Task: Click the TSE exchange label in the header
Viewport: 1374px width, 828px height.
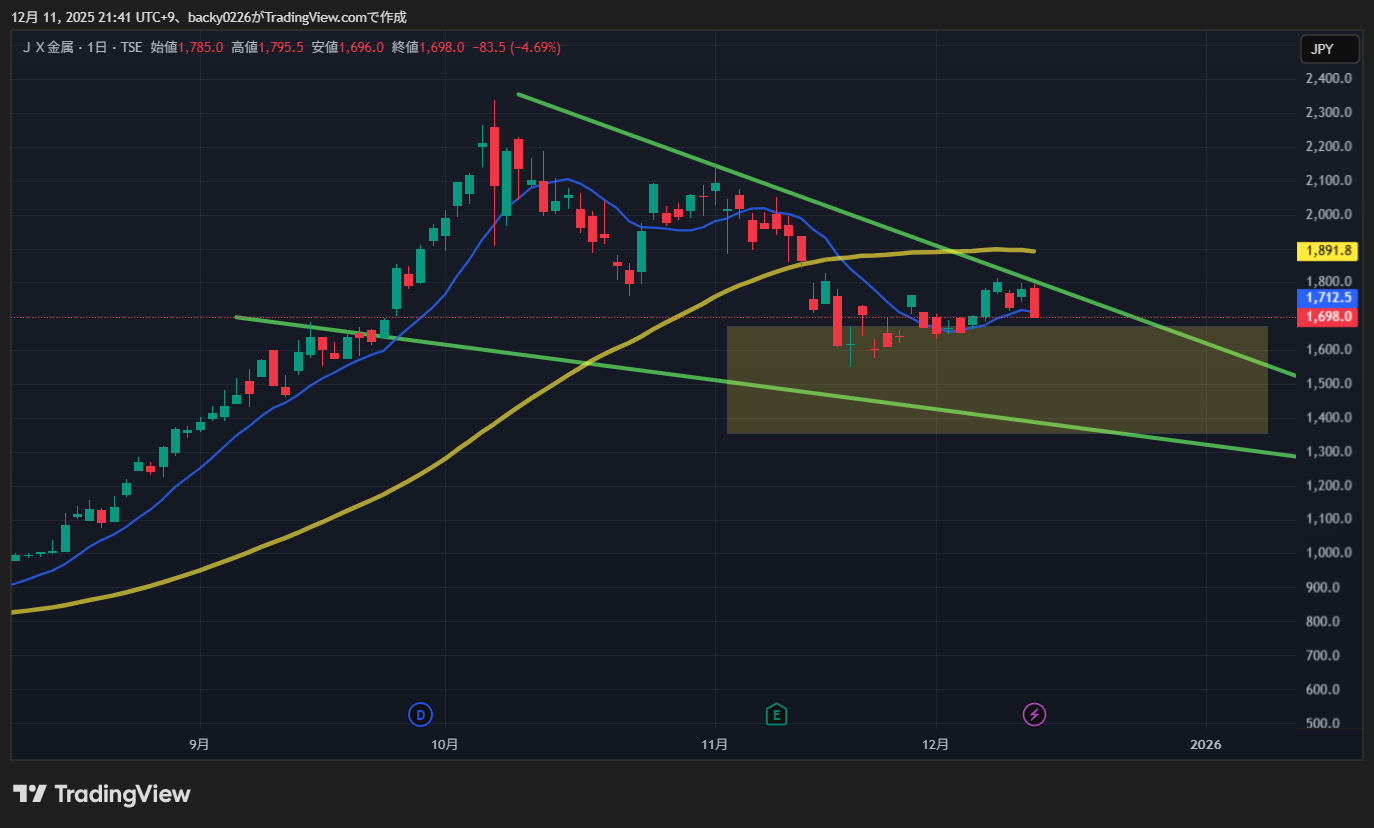Action: tap(131, 47)
